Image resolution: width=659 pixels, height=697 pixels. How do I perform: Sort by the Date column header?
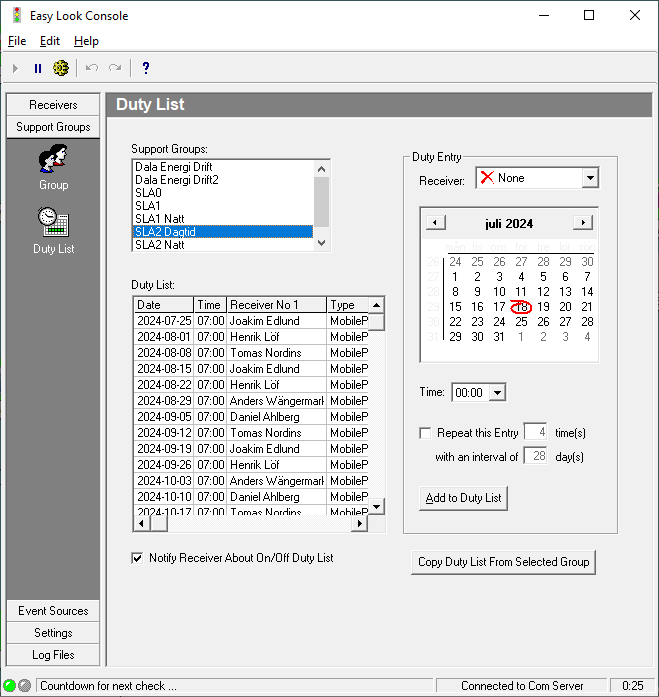(x=164, y=305)
